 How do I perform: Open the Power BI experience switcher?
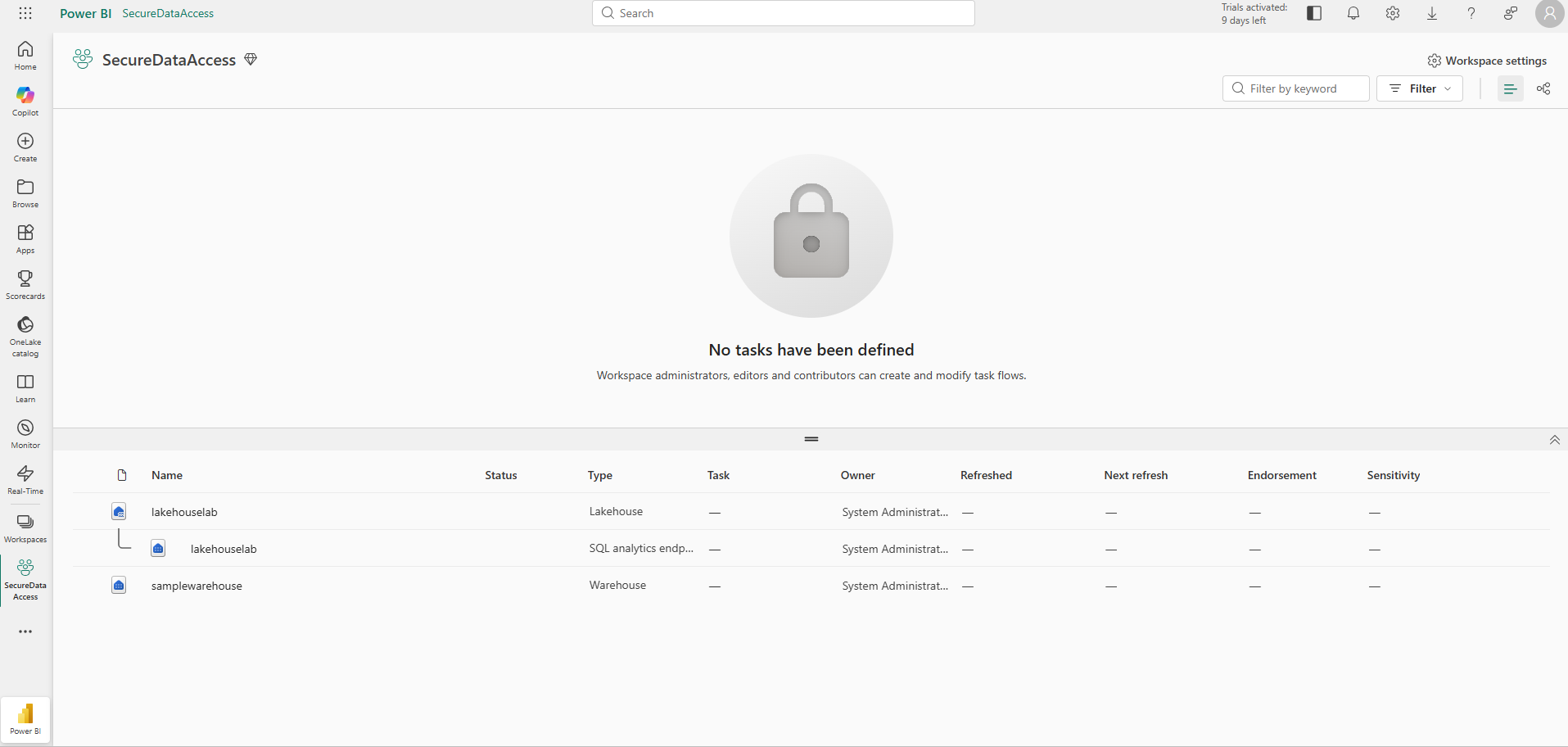tap(25, 720)
